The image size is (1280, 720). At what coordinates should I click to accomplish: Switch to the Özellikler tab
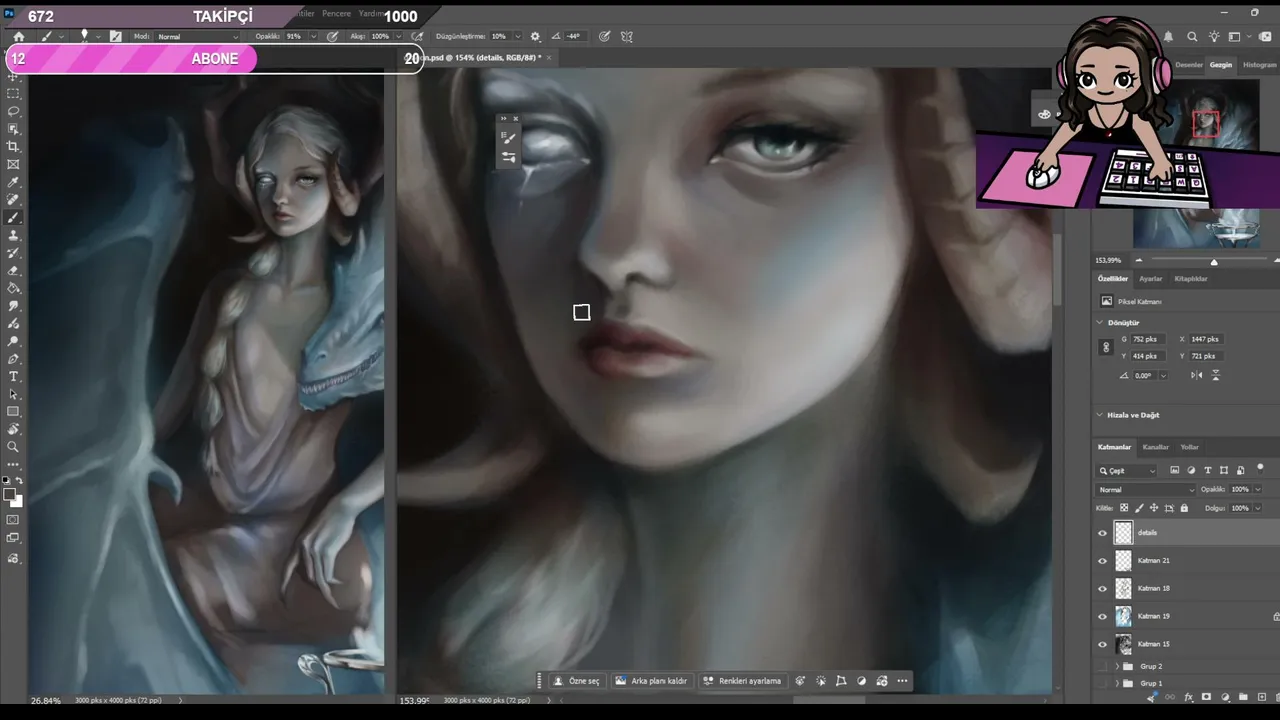click(1113, 279)
